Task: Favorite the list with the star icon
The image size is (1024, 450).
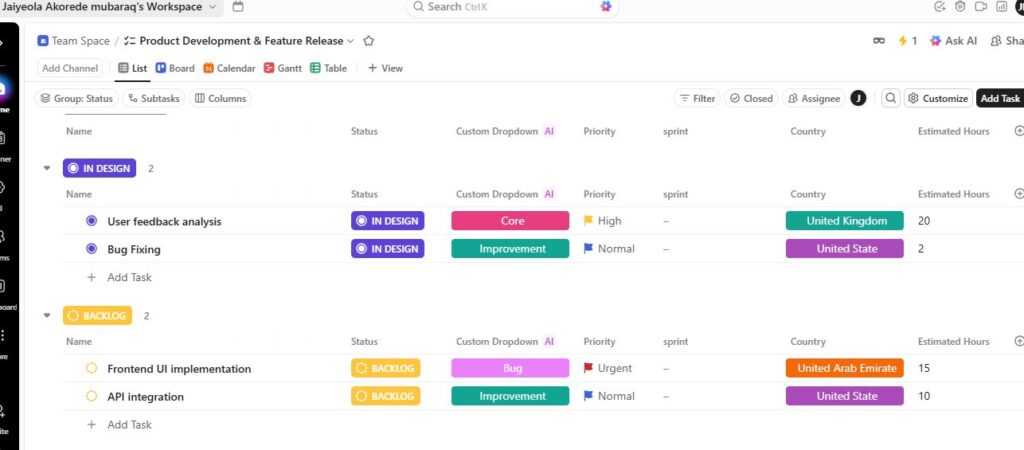Action: 368,40
